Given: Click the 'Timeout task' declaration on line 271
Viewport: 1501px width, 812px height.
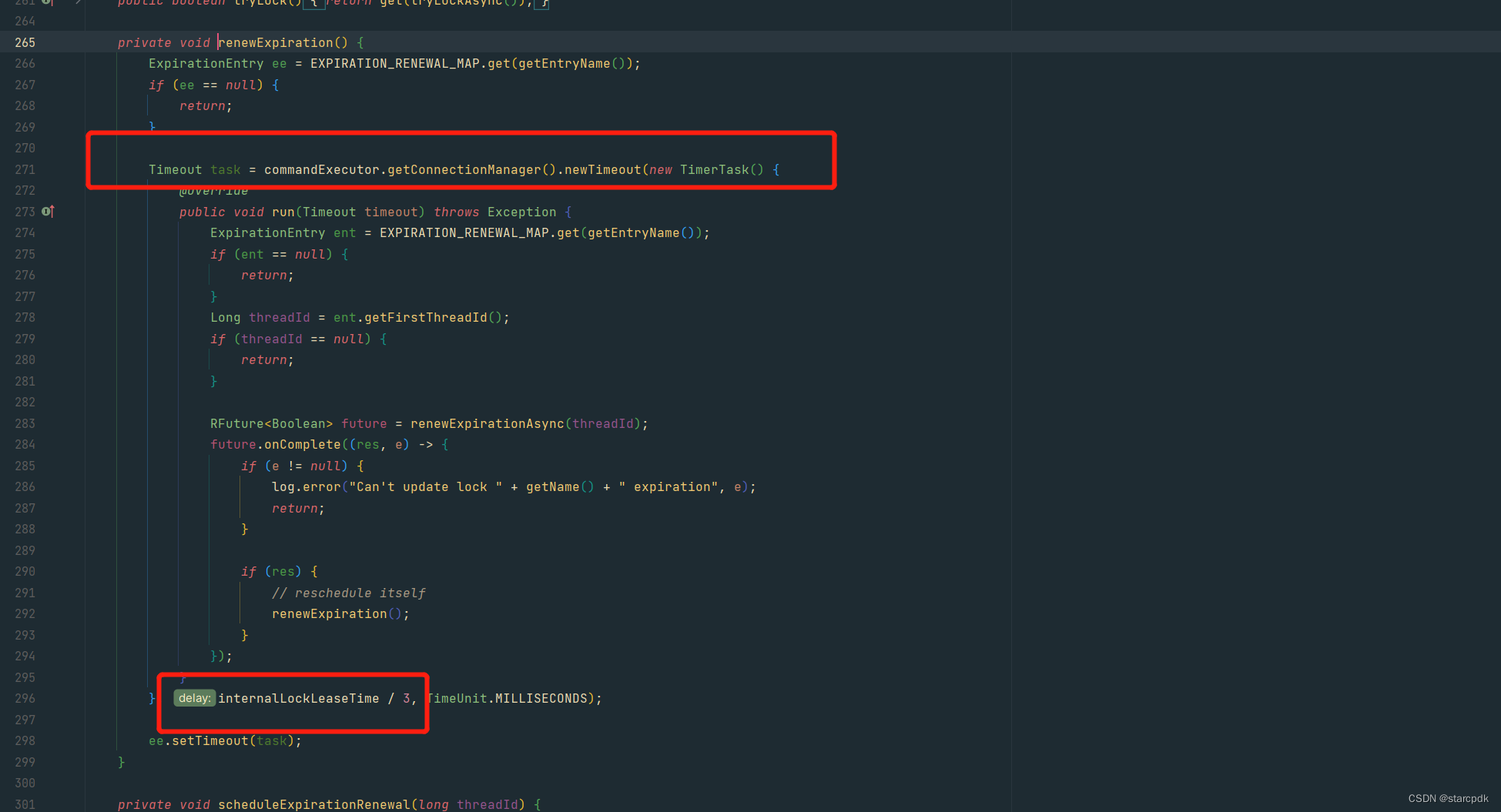Looking at the screenshot, I should [x=195, y=169].
